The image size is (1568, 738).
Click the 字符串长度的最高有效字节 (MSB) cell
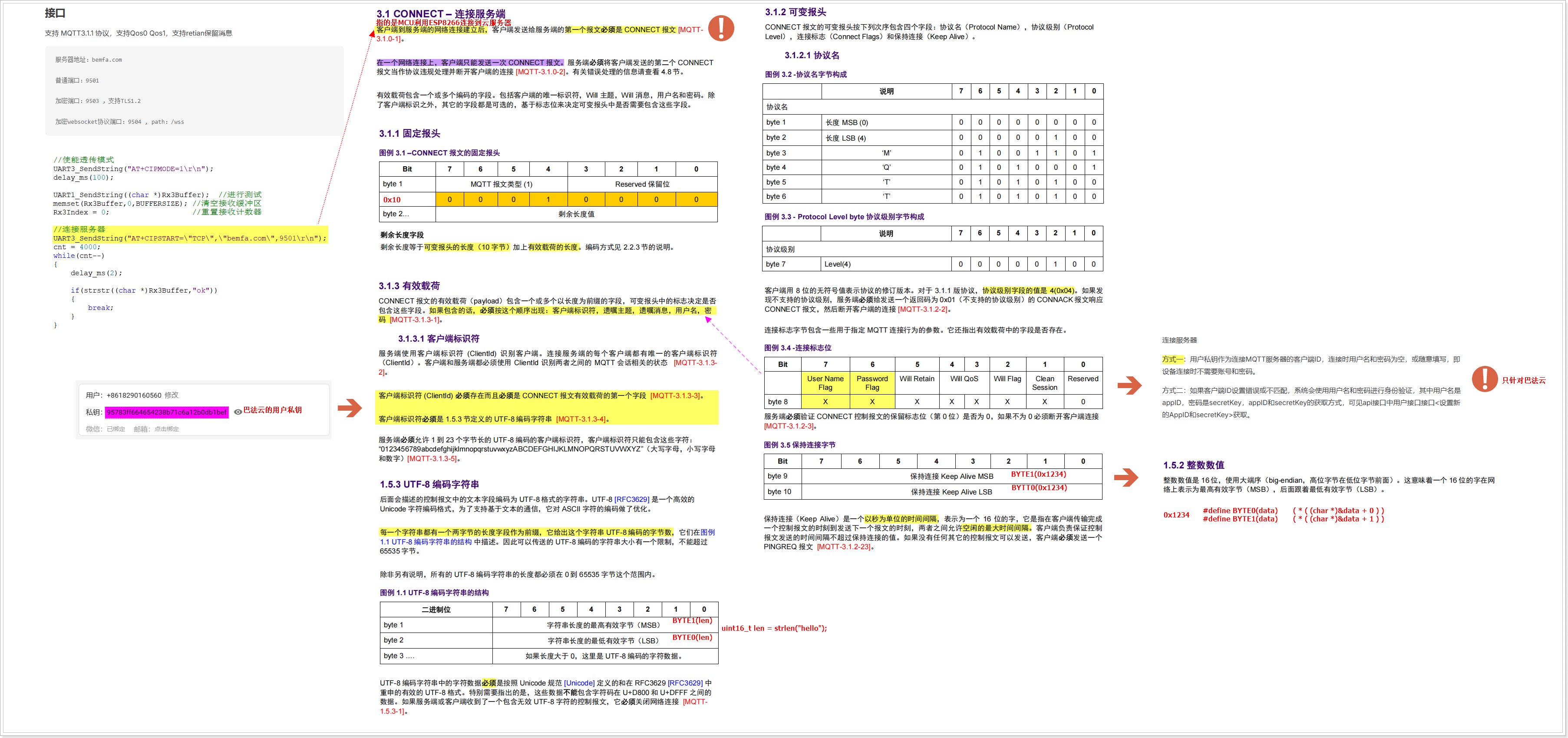coord(604,625)
